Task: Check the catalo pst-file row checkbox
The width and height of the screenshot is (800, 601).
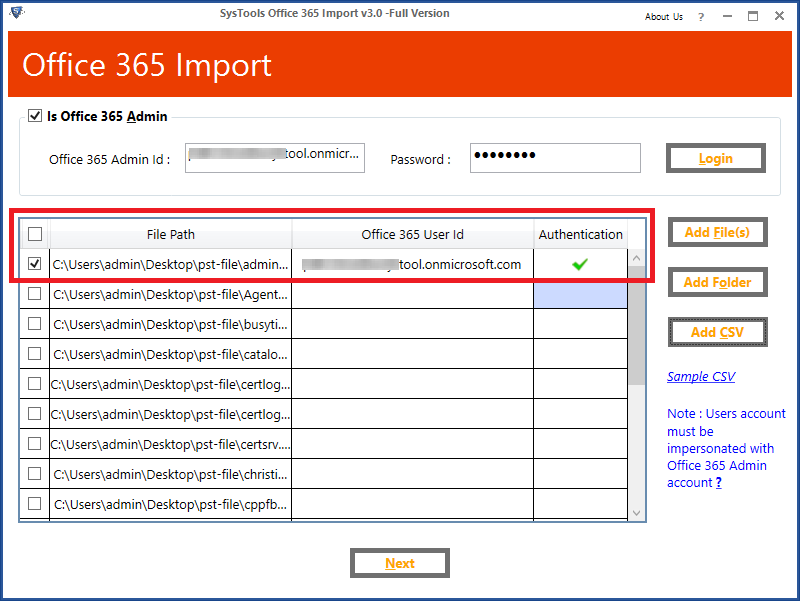Action: point(35,354)
